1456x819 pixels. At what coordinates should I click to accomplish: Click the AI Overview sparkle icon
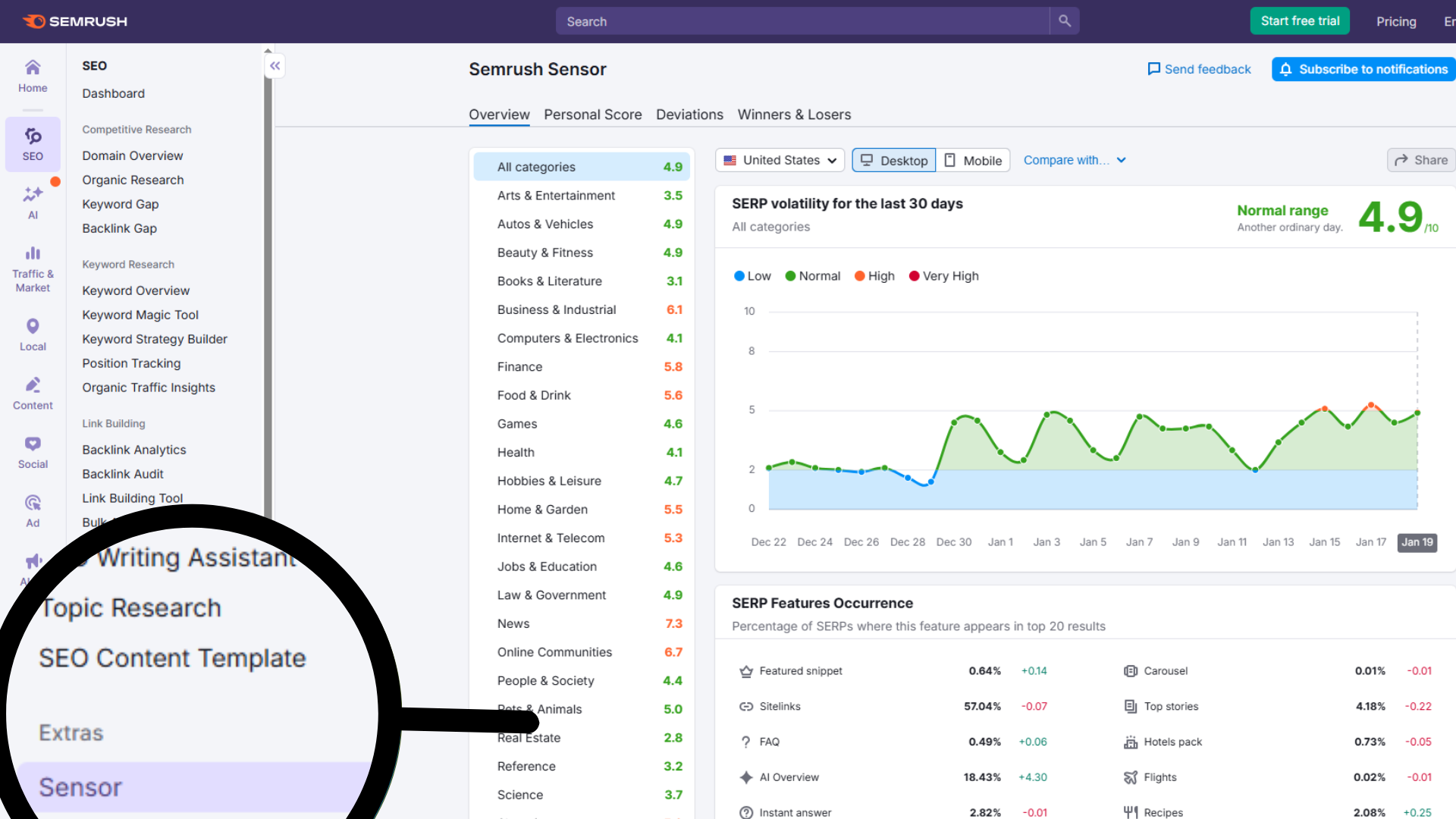click(x=746, y=777)
